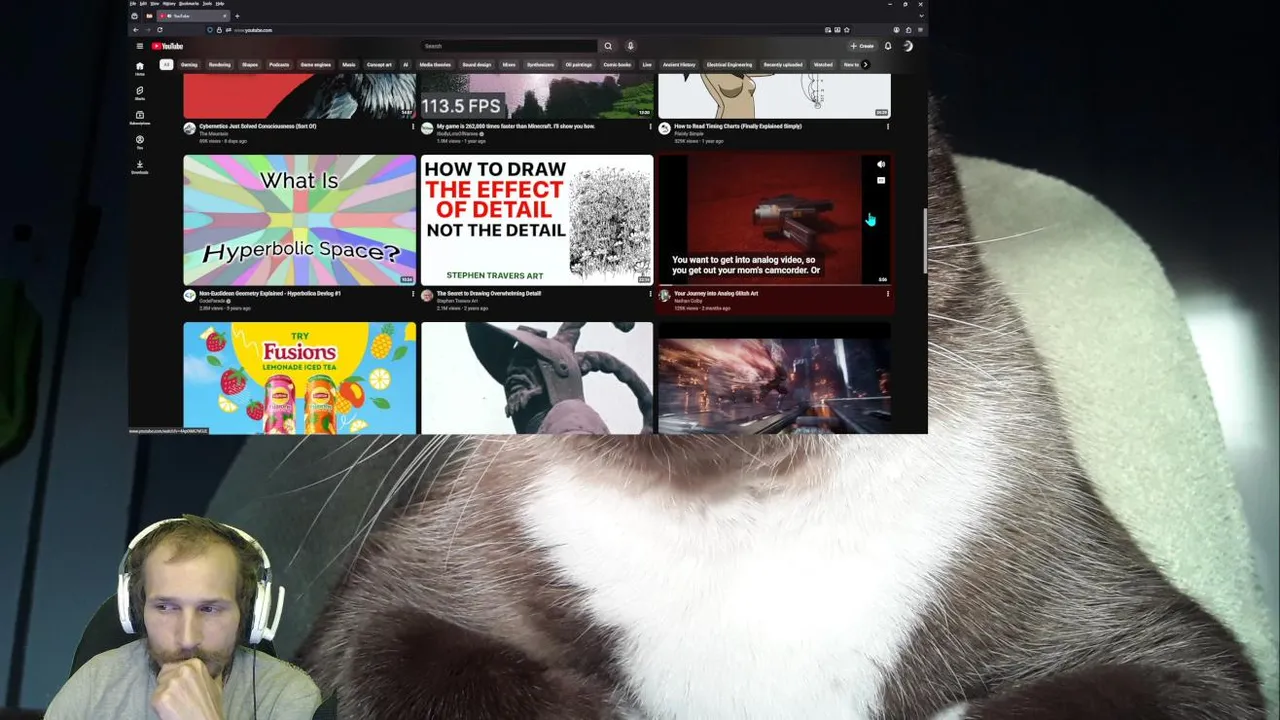Screen dimensions: 1280x720
Task: Select the Ancient History filter chip
Action: click(679, 65)
